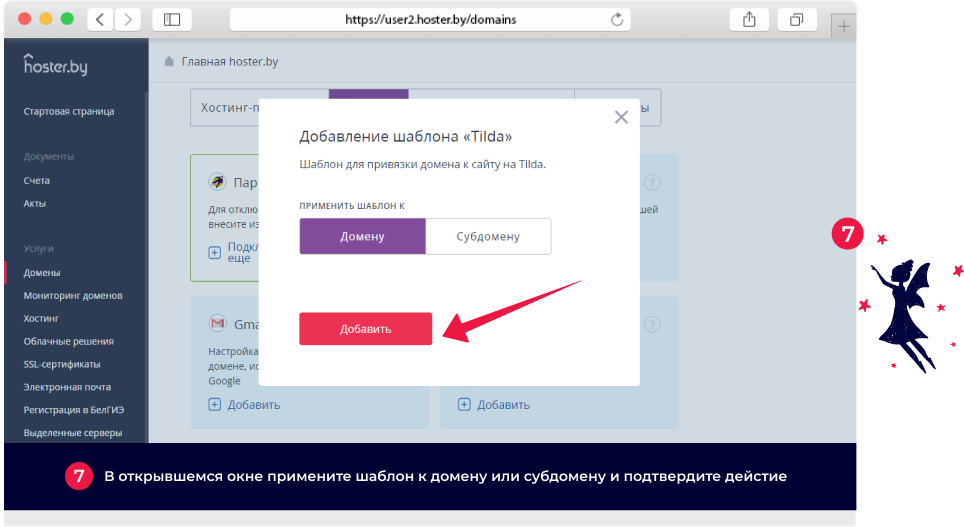964x527 pixels.
Task: Click the hoster.by logo
Action: coord(55,64)
